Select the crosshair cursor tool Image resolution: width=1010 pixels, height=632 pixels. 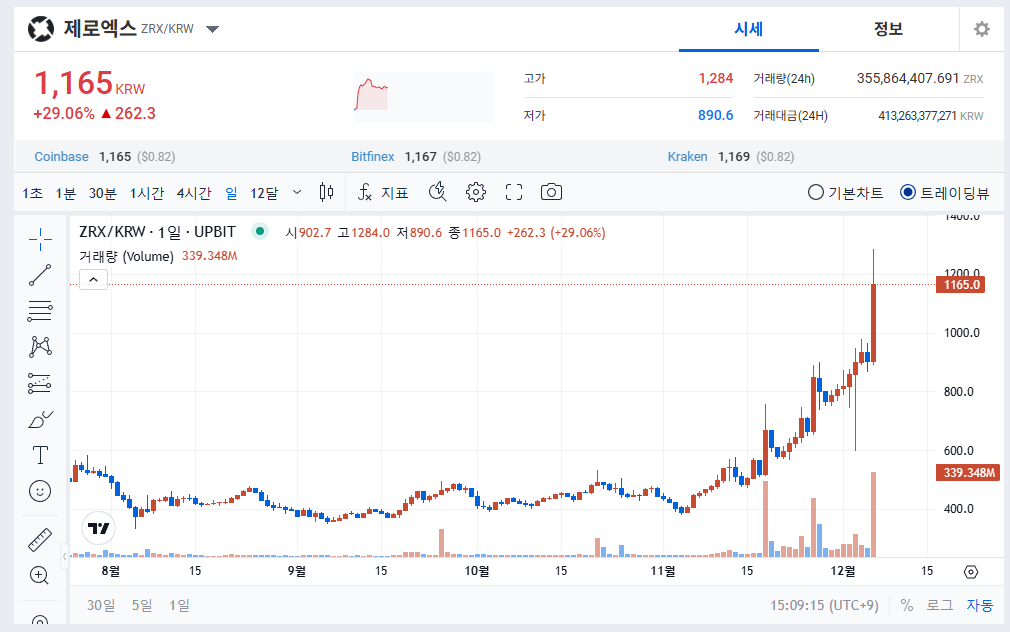click(40, 239)
